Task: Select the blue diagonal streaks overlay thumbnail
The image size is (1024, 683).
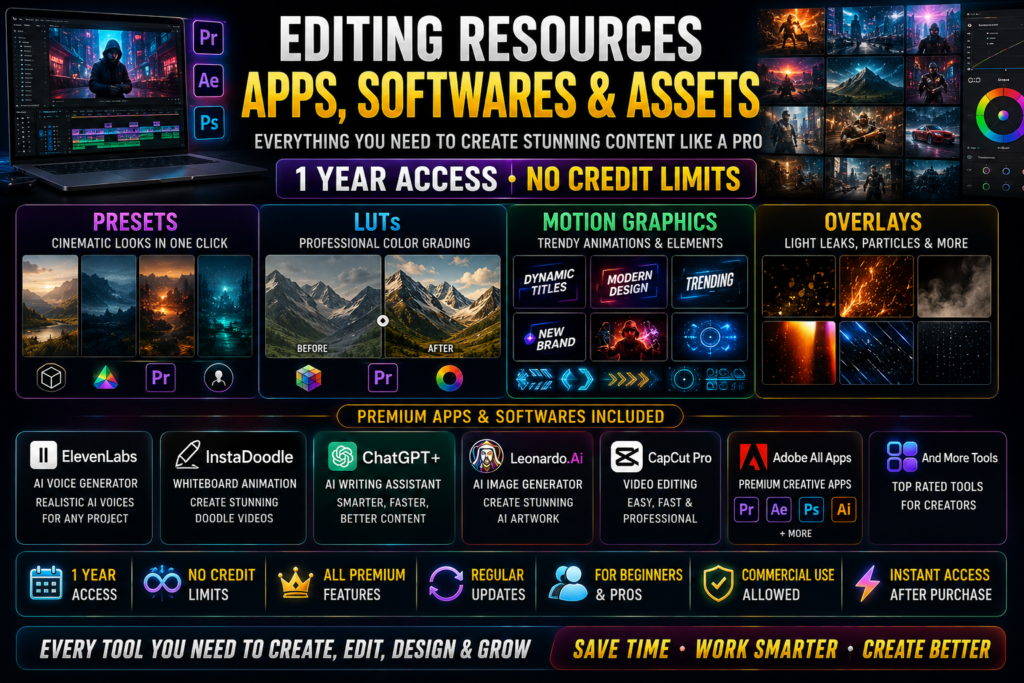Action: [876, 353]
